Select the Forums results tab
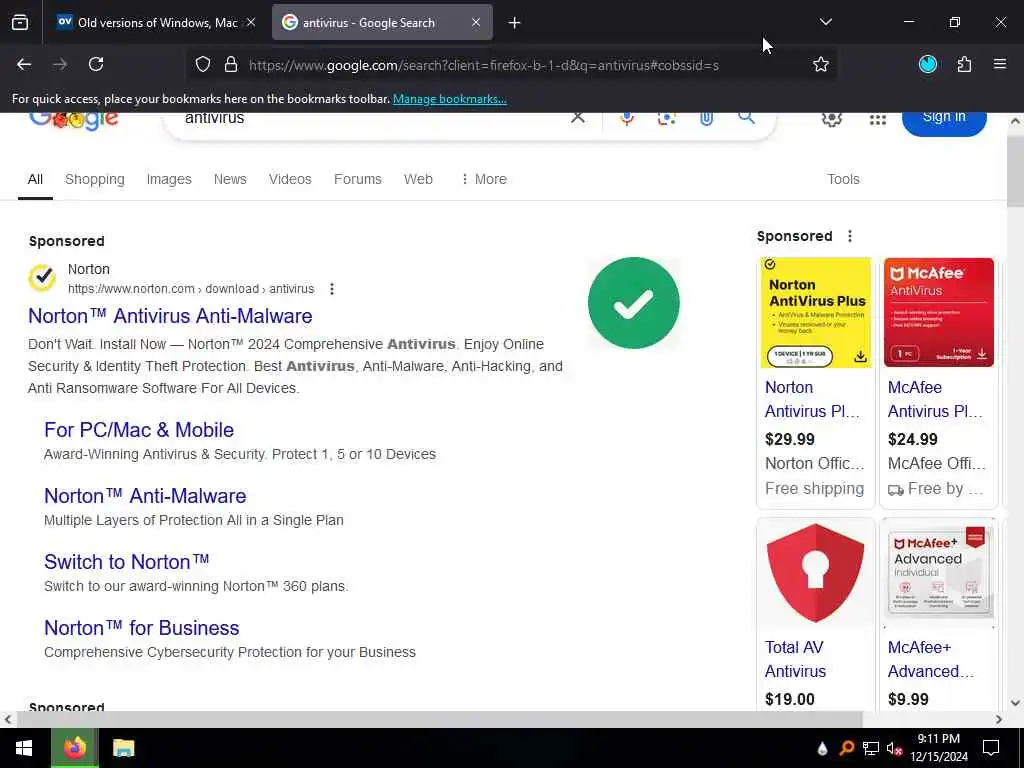This screenshot has height=768, width=1024. pos(357,179)
